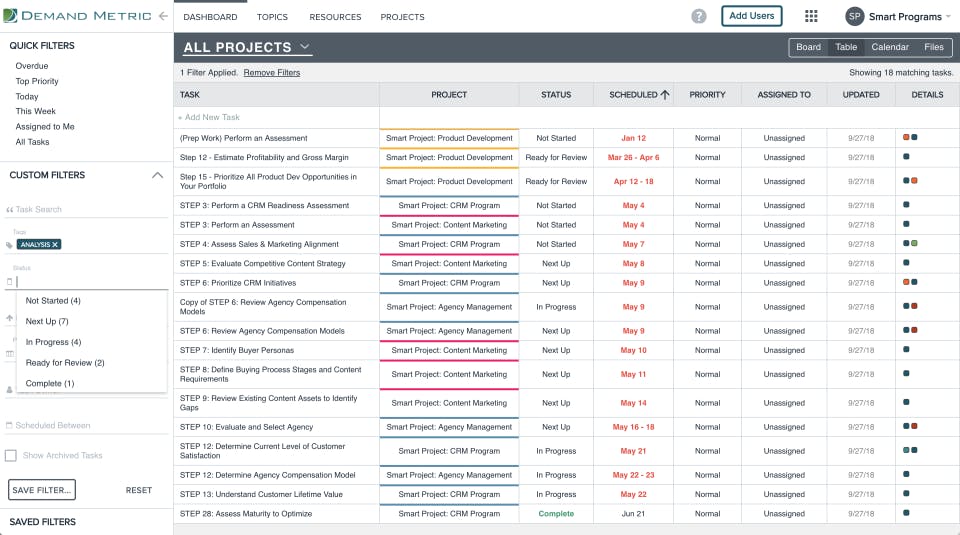960x535 pixels.
Task: Switch to Files view
Action: click(934, 47)
